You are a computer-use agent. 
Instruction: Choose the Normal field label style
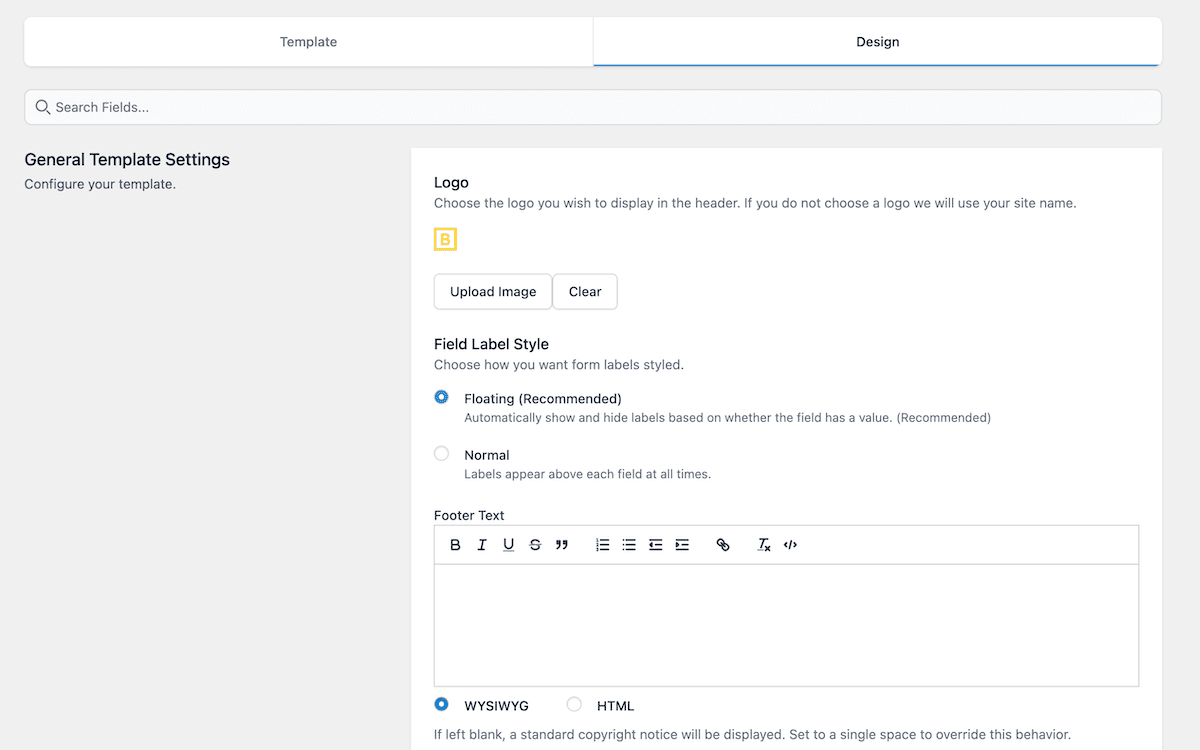tap(442, 454)
